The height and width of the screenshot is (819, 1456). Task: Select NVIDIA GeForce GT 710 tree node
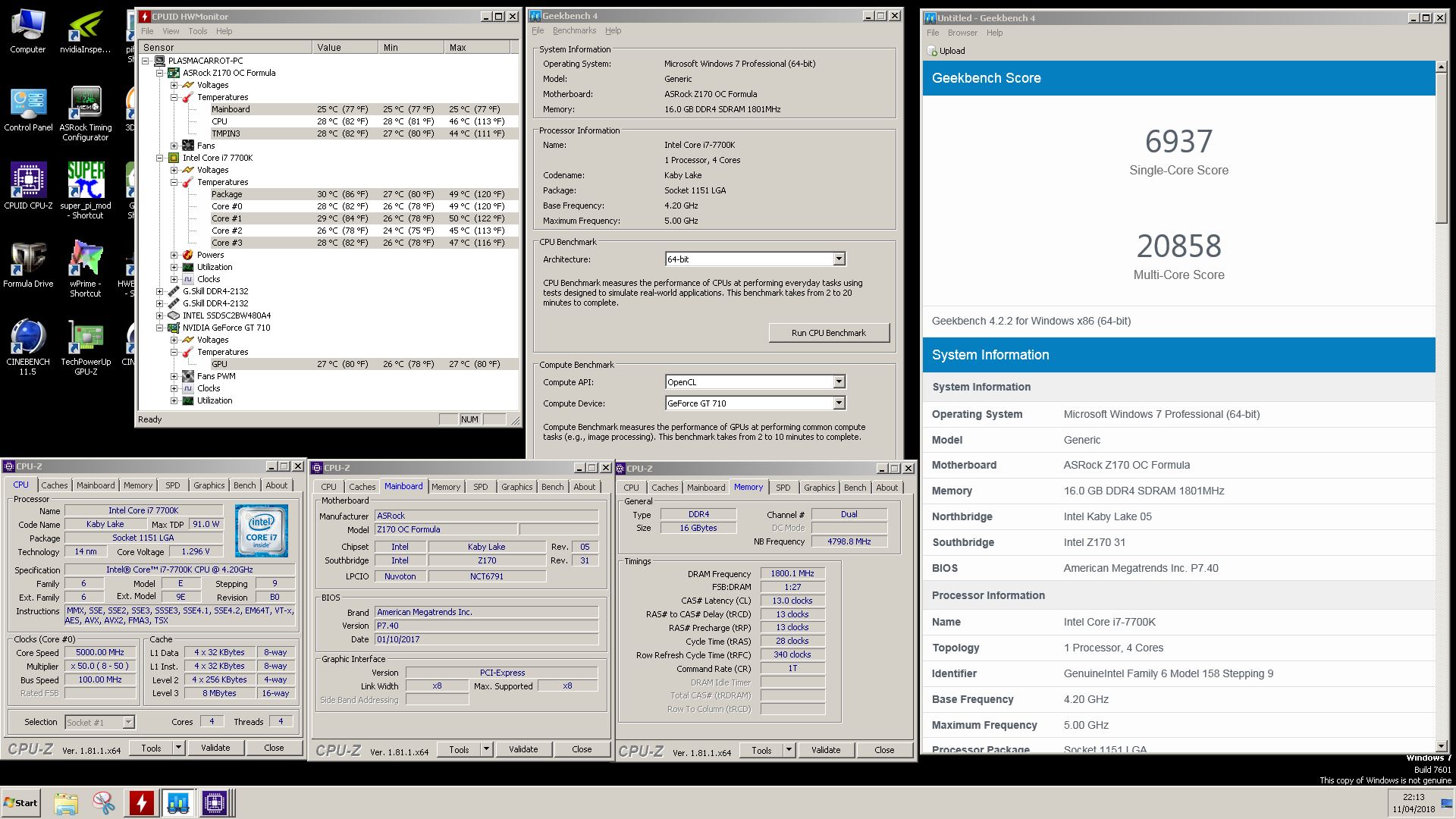click(x=226, y=328)
